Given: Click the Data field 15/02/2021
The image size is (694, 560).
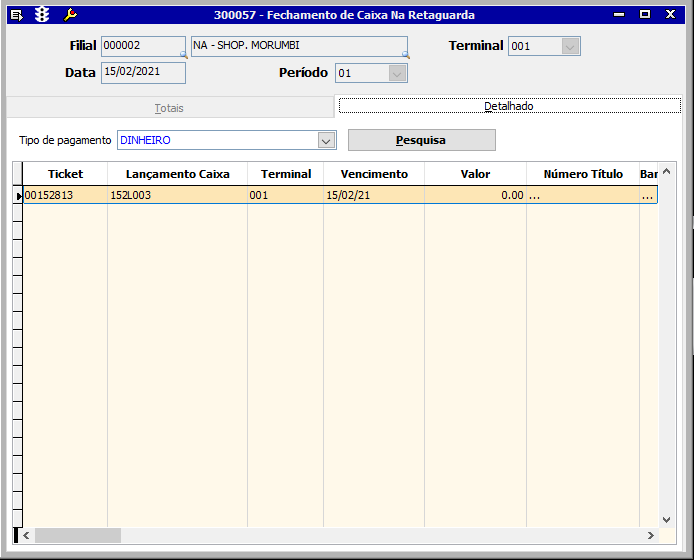Looking at the screenshot, I should coord(143,73).
